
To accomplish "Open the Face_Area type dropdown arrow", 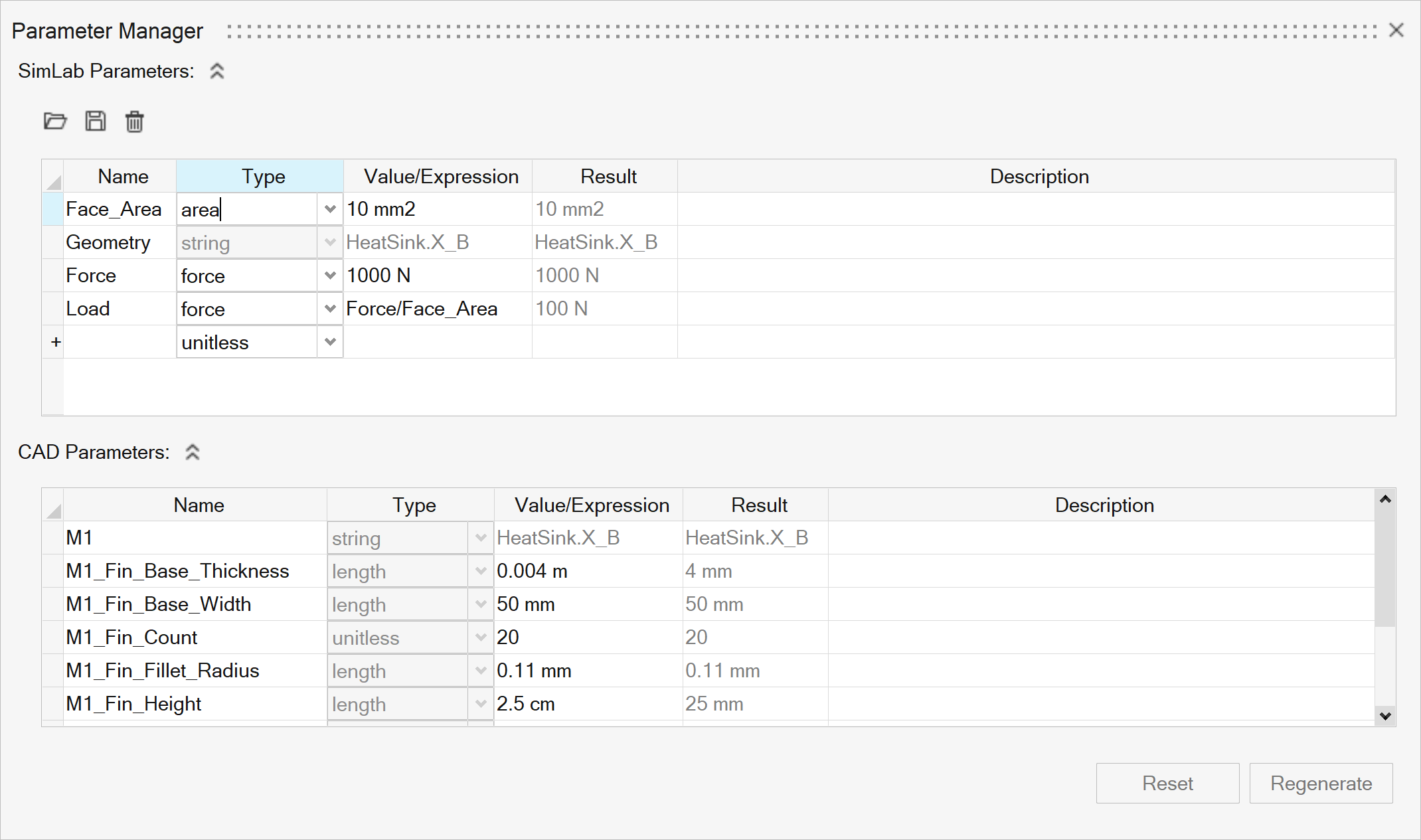I will coord(330,209).
